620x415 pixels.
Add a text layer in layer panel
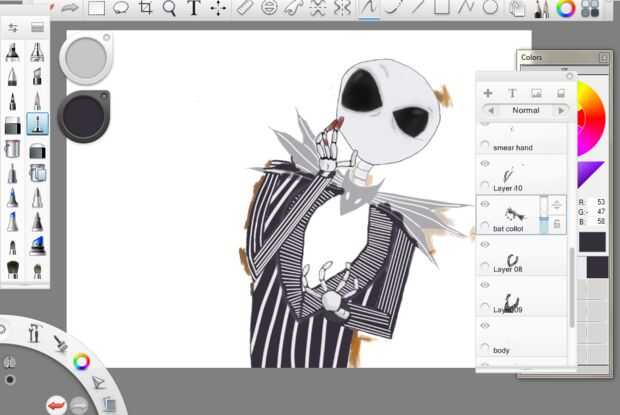coord(512,93)
